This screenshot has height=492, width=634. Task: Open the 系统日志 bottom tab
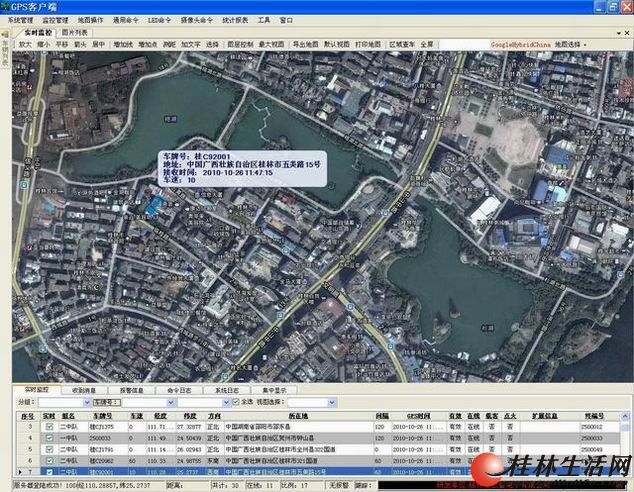[x=227, y=390]
